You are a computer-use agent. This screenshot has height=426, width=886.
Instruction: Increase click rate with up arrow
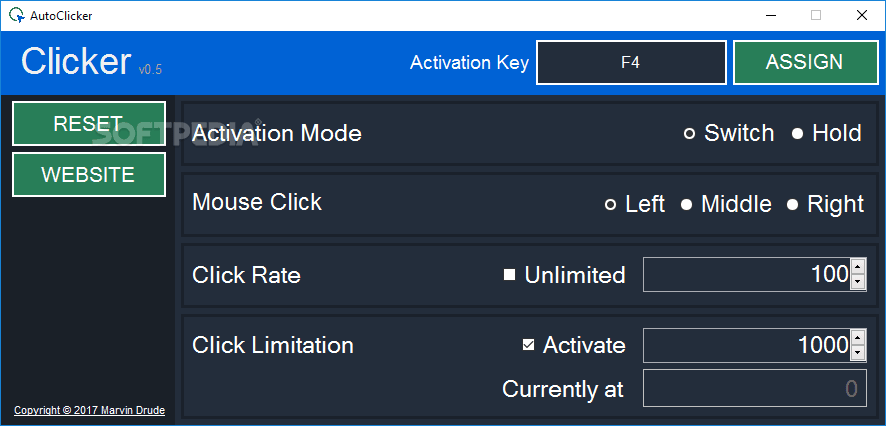click(857, 267)
